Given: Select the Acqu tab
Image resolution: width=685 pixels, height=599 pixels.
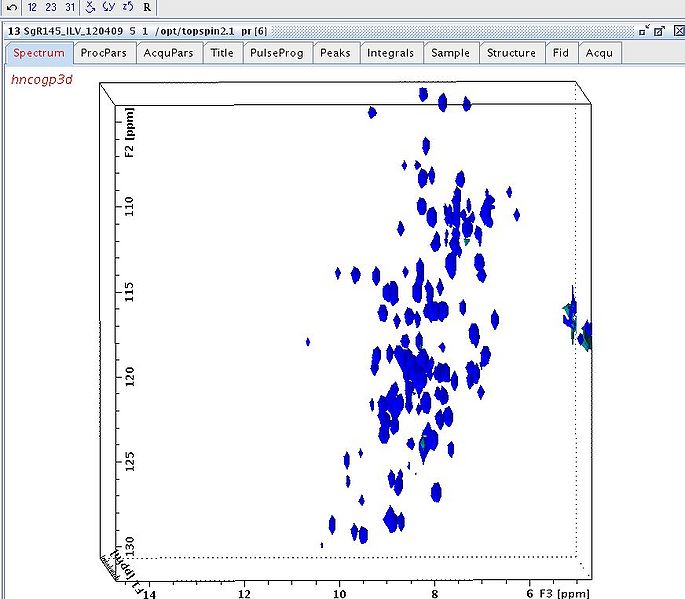Looking at the screenshot, I should coord(599,53).
